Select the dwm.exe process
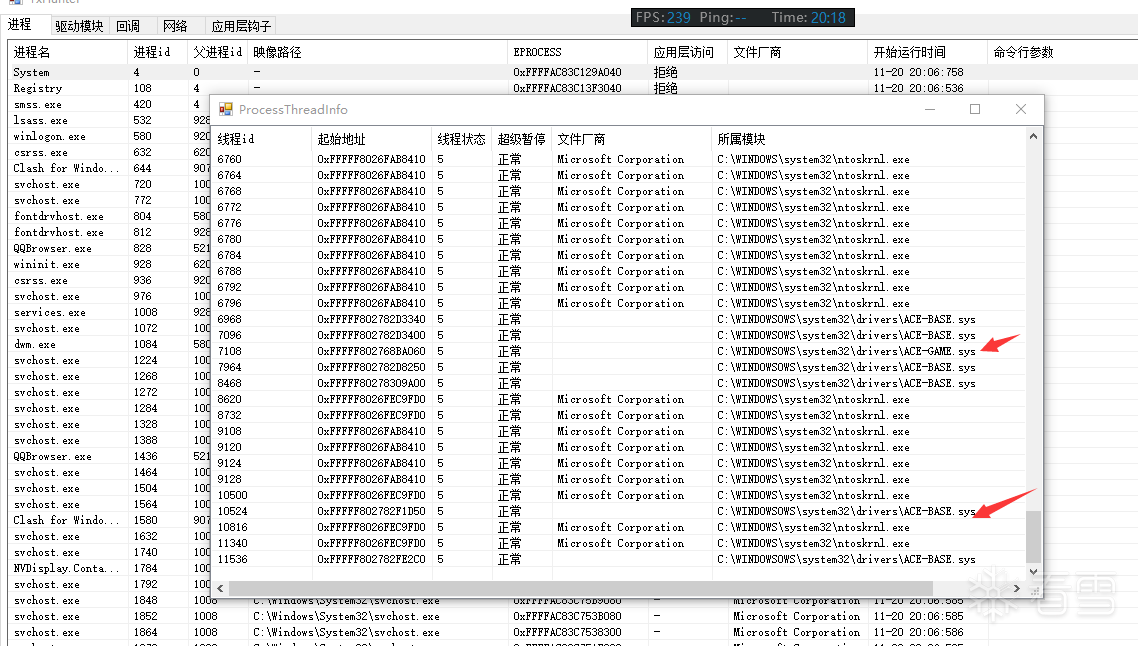 pyautogui.click(x=109, y=344)
